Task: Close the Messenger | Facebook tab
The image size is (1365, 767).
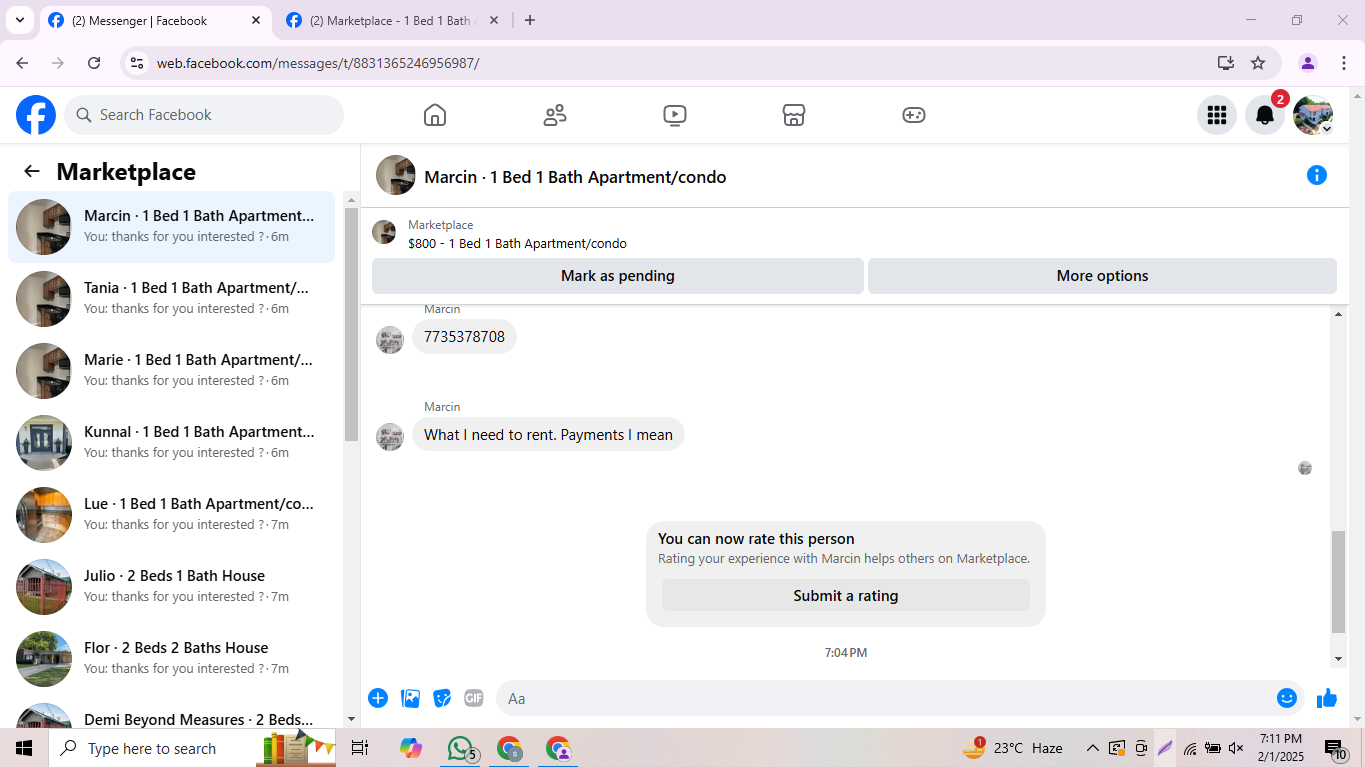Action: pos(256,20)
